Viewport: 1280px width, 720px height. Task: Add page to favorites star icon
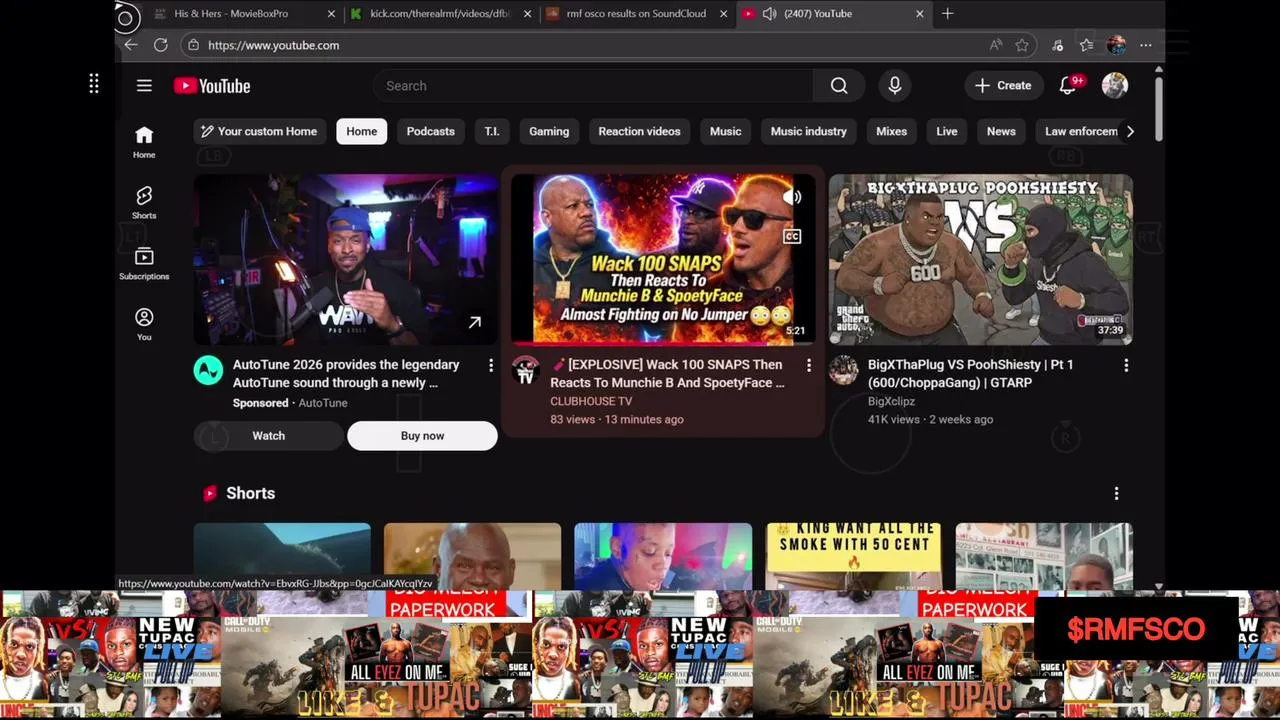pyautogui.click(x=1022, y=45)
